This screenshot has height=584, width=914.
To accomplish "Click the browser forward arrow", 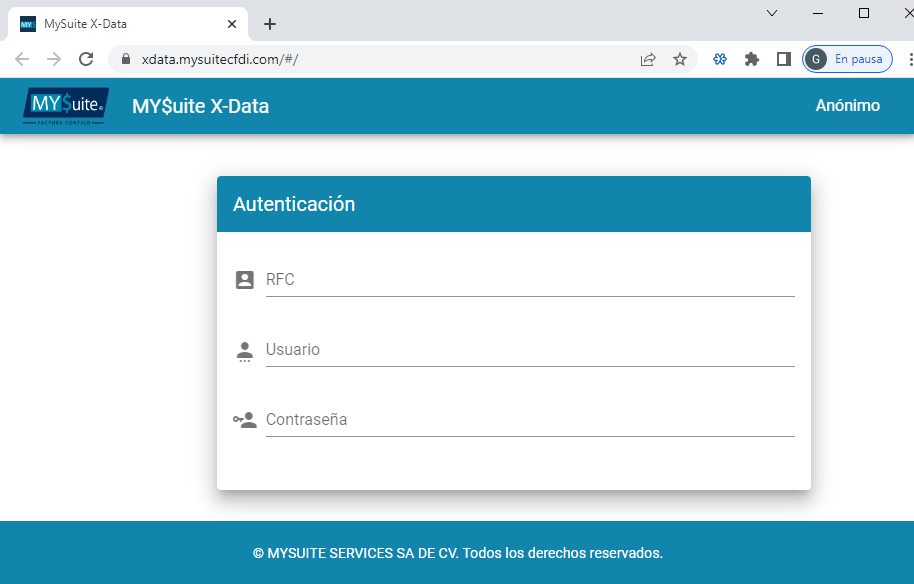I will point(54,59).
